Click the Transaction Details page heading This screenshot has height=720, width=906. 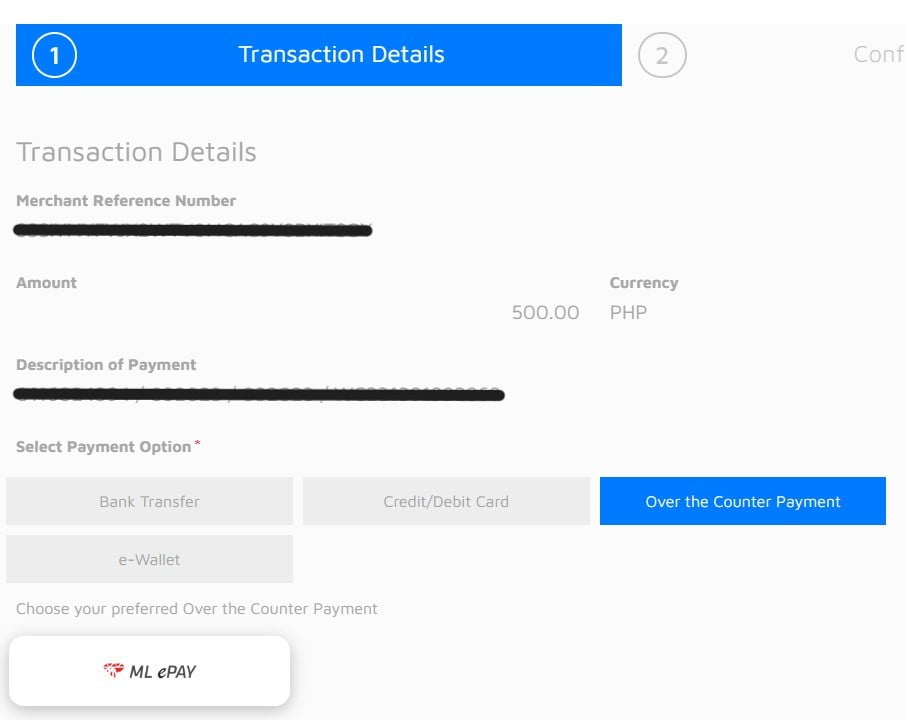coord(136,153)
